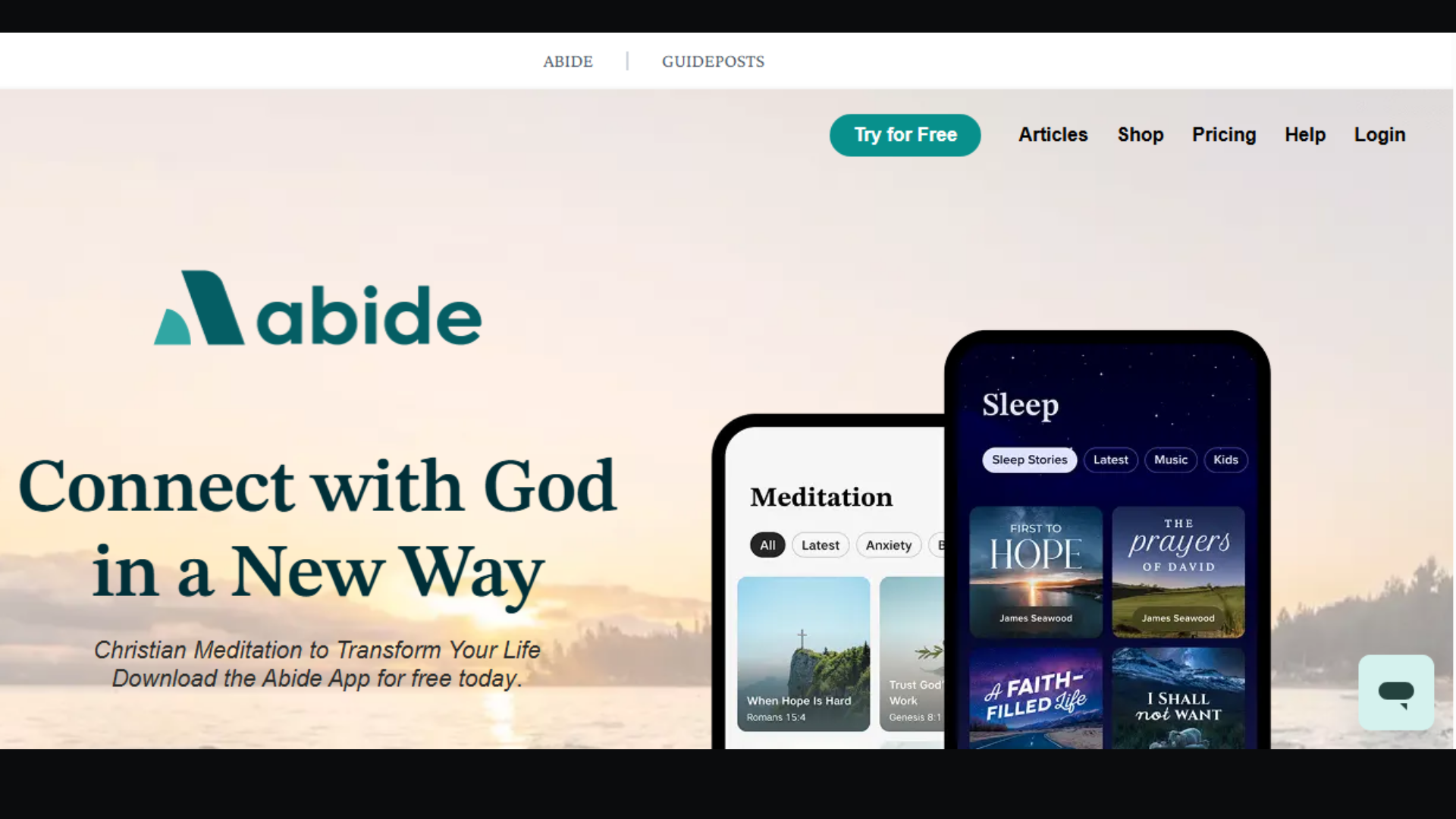Click the Try for Free button
Viewport: 1456px width, 819px height.
click(x=905, y=135)
